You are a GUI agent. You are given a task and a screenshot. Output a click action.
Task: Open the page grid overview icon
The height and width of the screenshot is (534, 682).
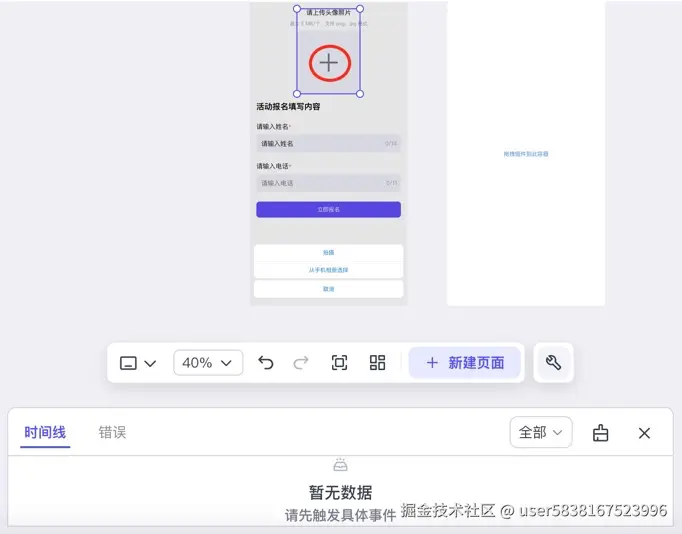377,363
